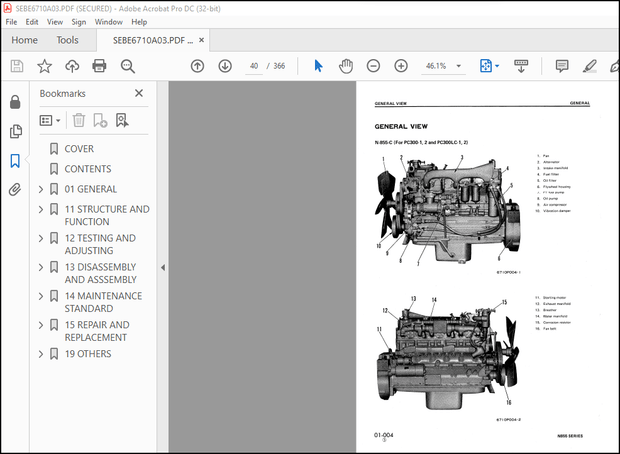The image size is (620, 454).
Task: Click the lower engine diagram image
Action: coord(447,354)
